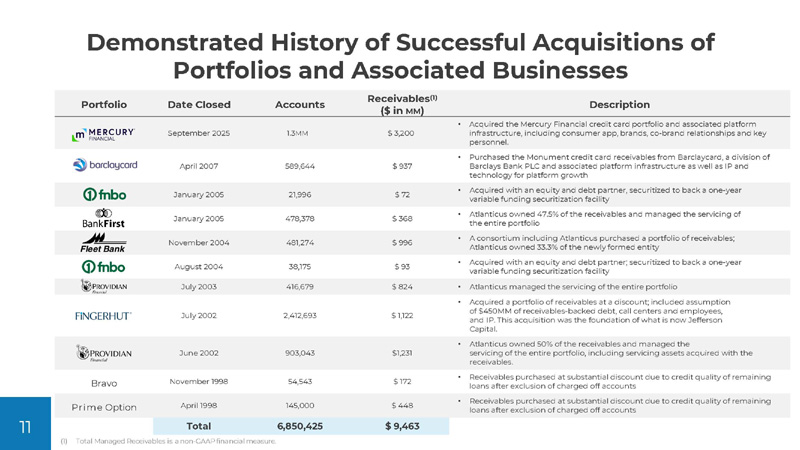This screenshot has width=800, height=450.
Task: Select the fnbo logo in January 2005 row
Action: (x=104, y=193)
